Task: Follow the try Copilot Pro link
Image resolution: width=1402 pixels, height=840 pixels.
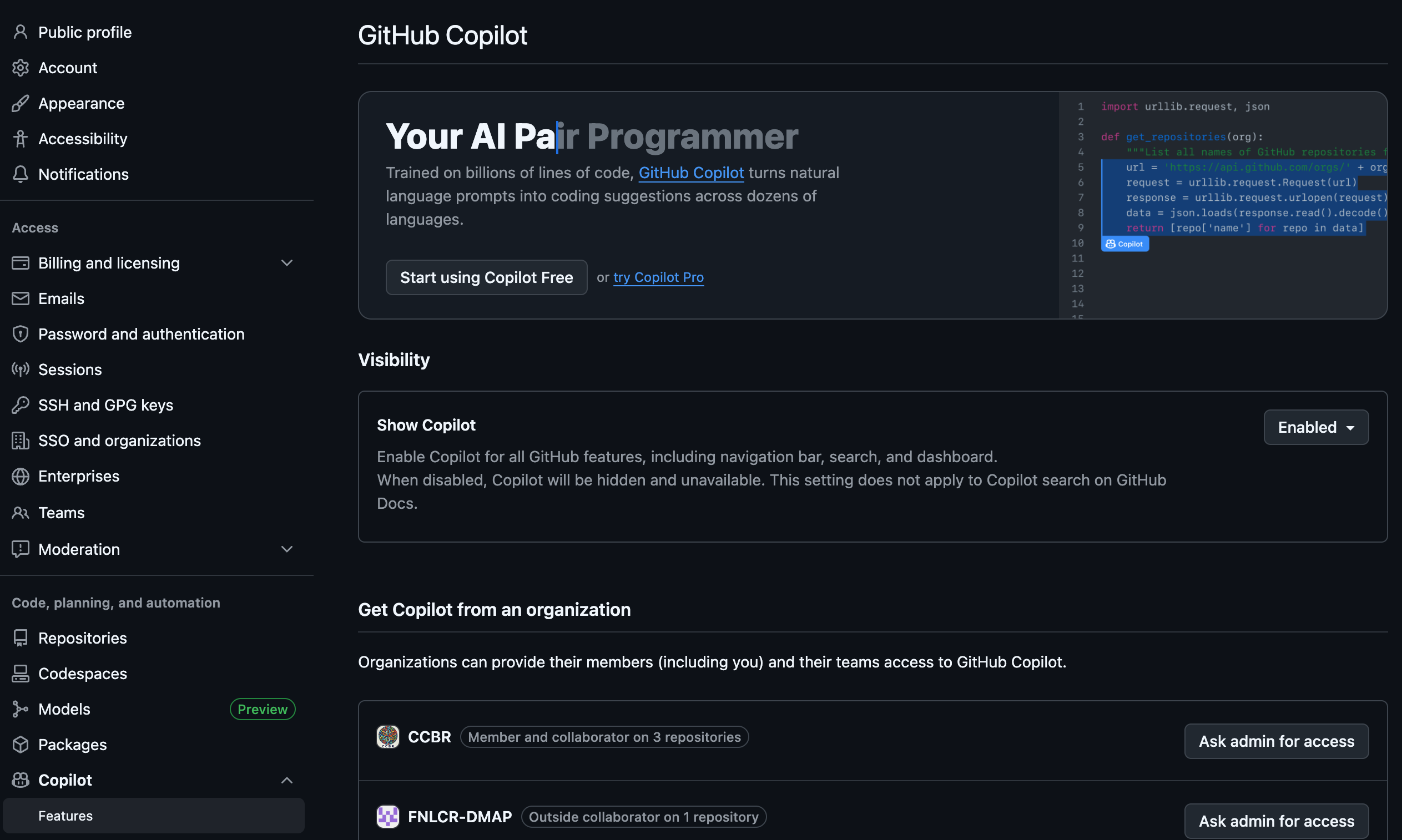Action: [x=658, y=277]
